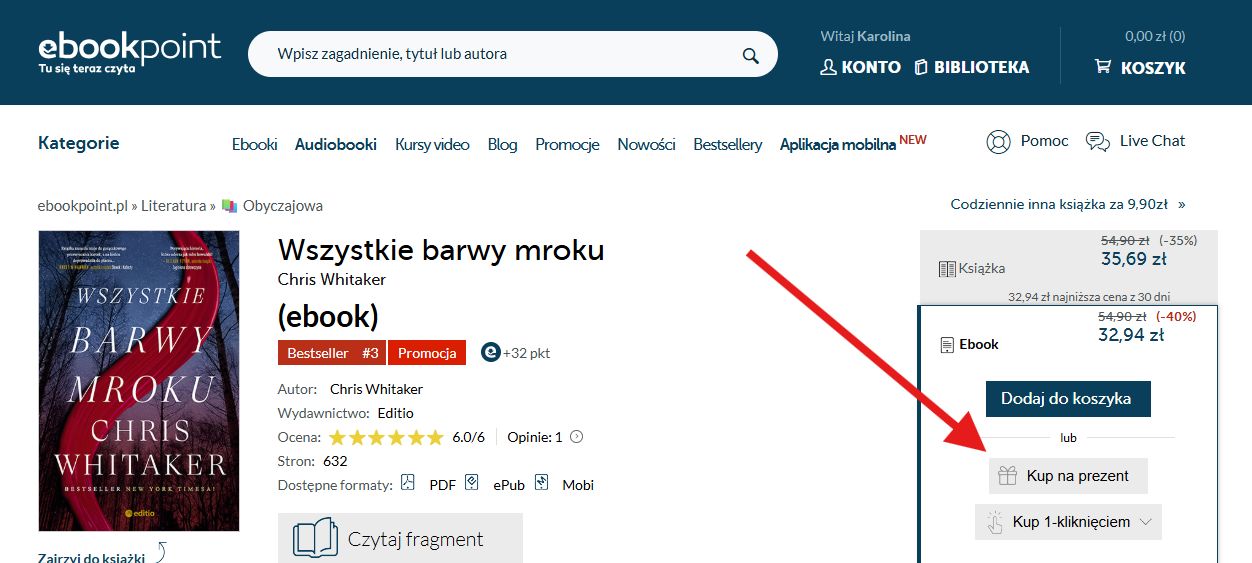This screenshot has width=1252, height=563.
Task: Click the ebookpoint points icon
Action: point(490,353)
